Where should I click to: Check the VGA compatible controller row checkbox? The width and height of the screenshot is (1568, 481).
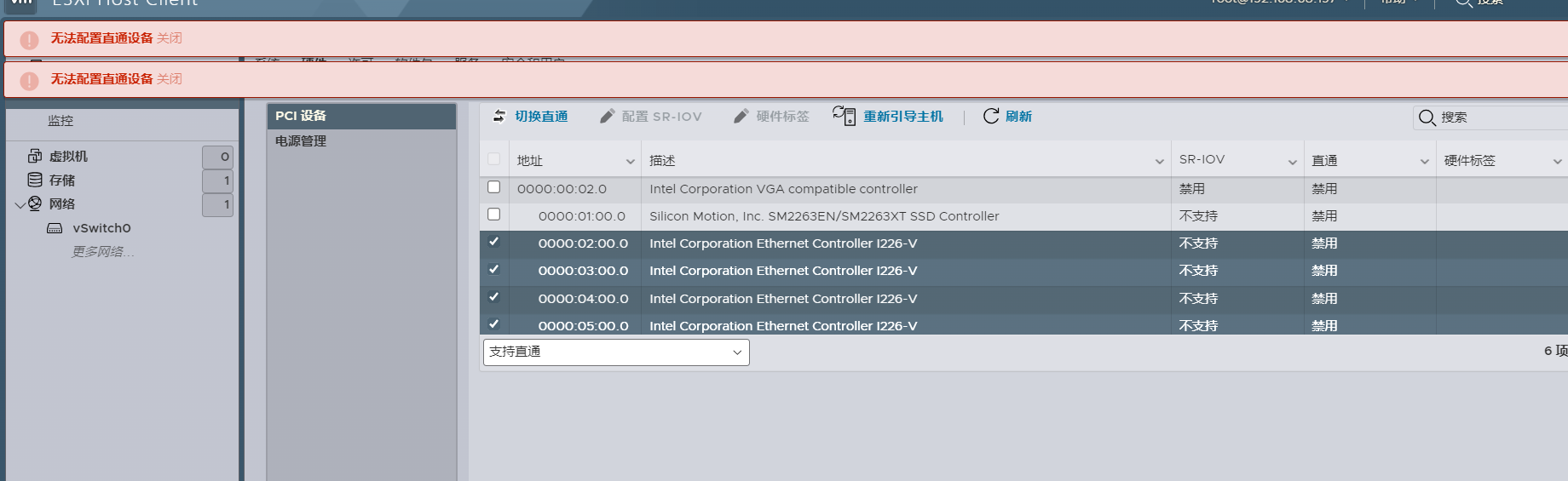[x=493, y=187]
